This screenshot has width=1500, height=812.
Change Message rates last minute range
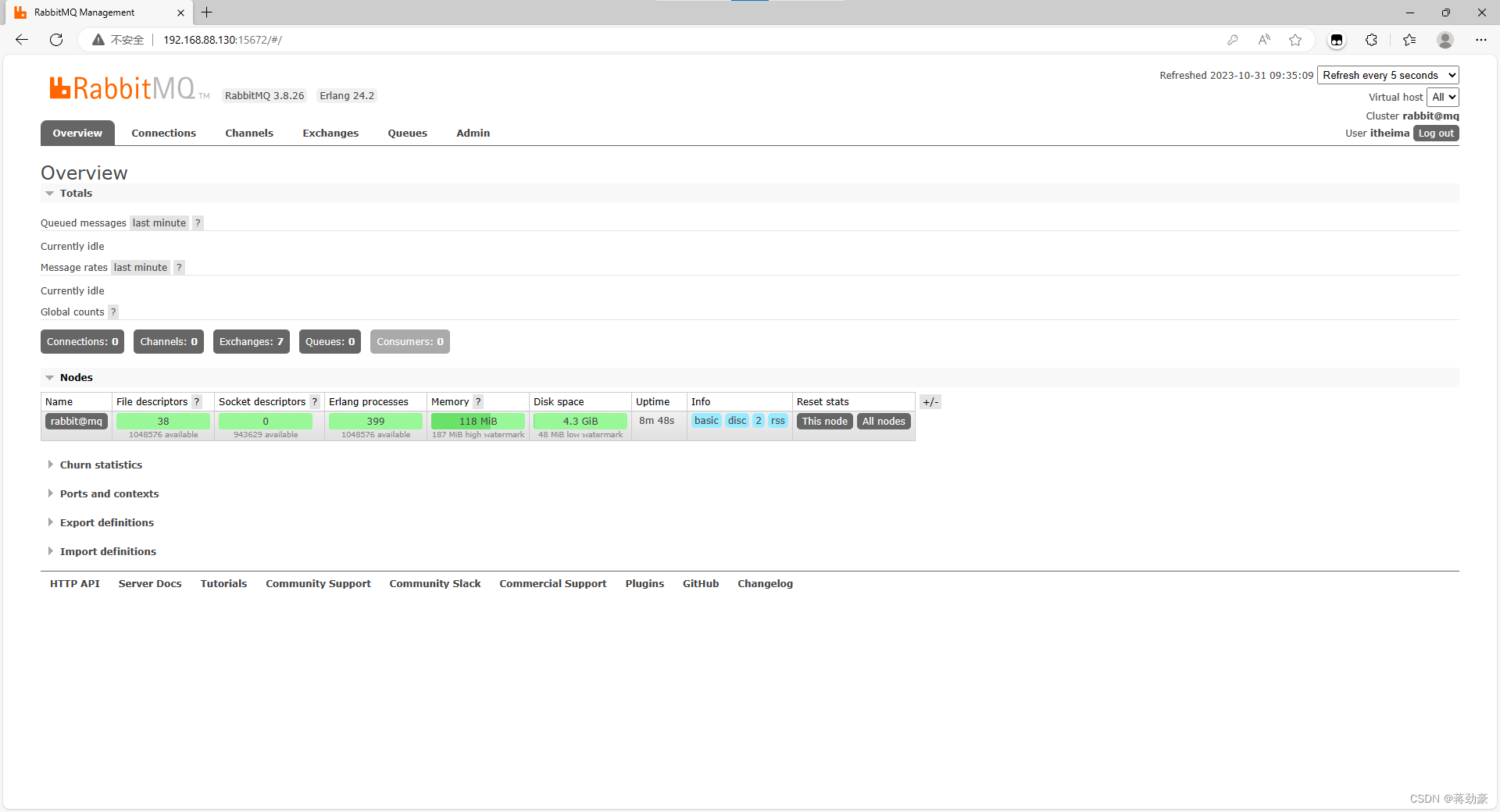pos(141,268)
